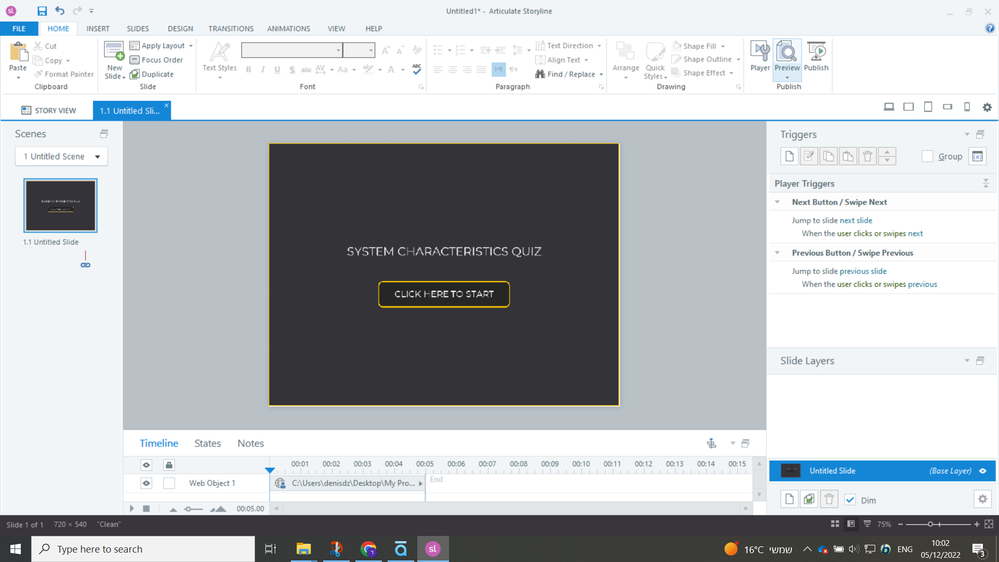Open the TRANSITIONS ribbon tab

(x=230, y=29)
